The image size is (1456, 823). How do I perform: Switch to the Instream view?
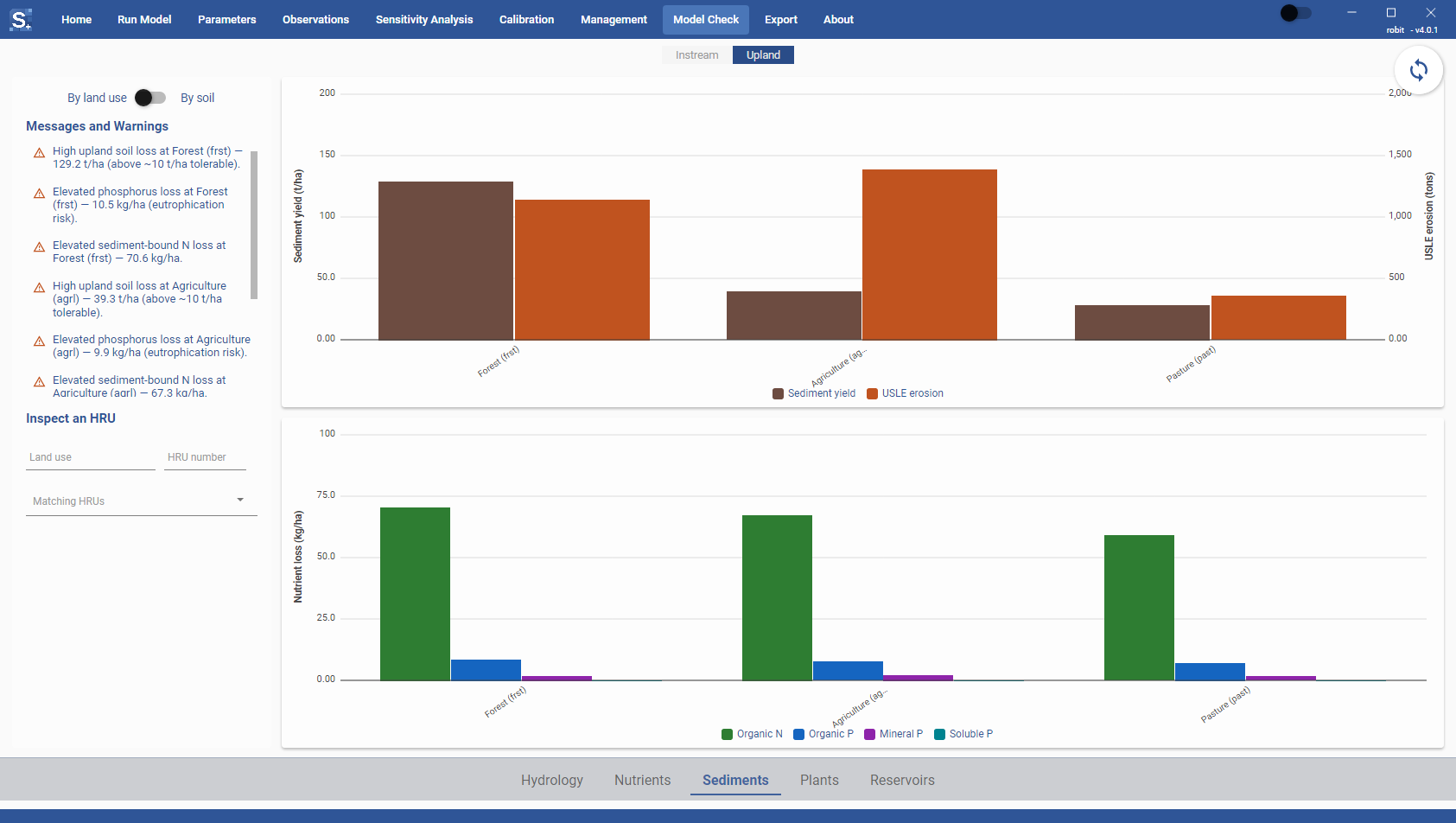696,55
